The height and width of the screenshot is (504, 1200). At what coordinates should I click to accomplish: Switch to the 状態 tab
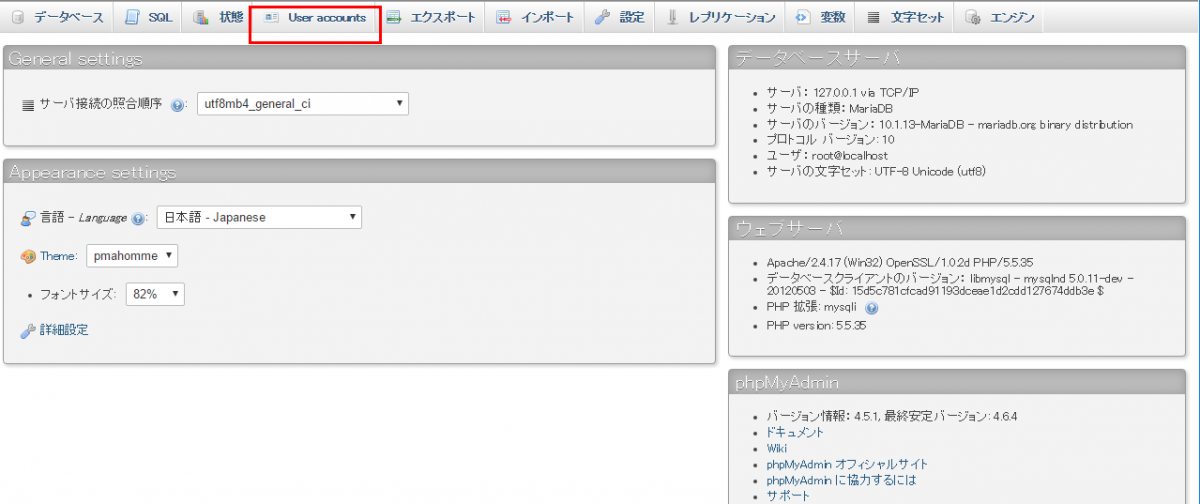click(218, 17)
